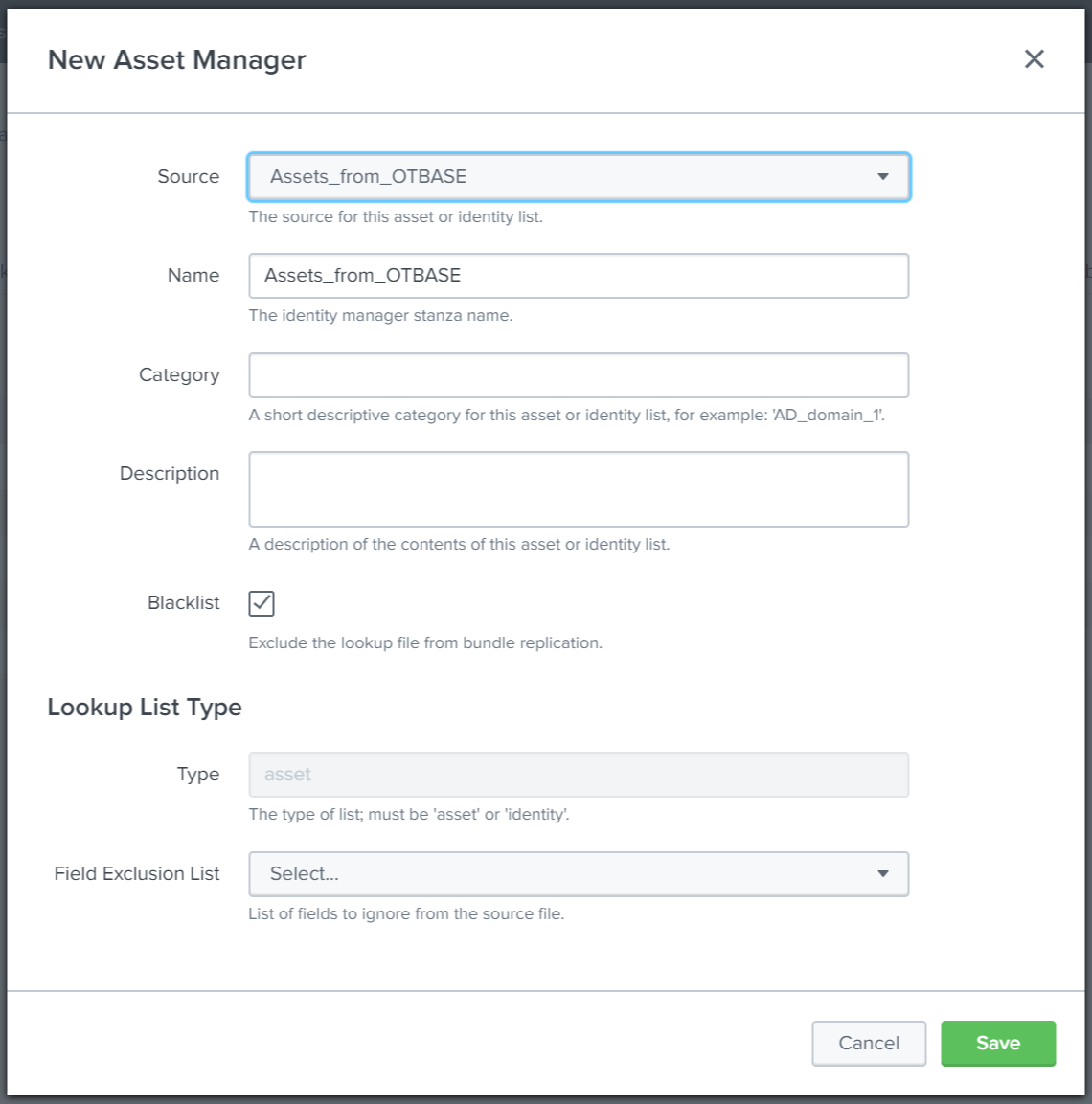Click the Blacklist label text
The image size is (1092, 1104).
point(183,602)
